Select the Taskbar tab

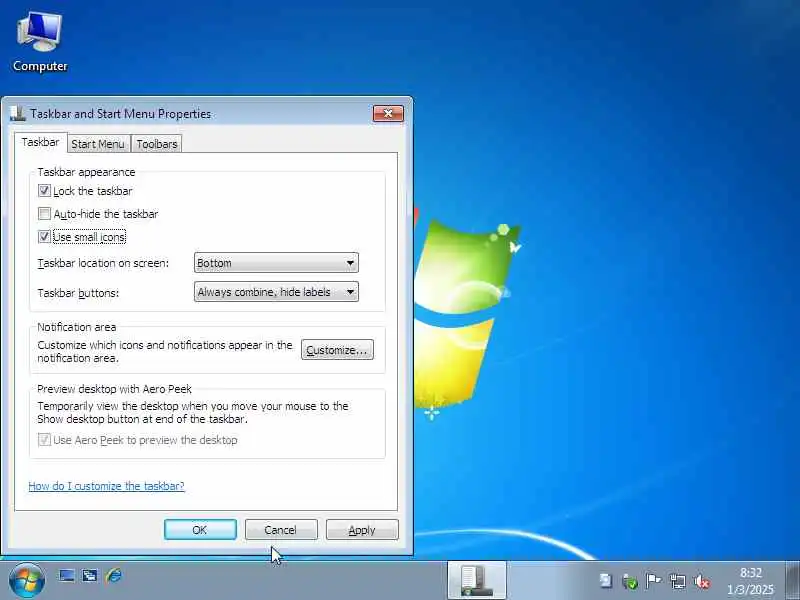click(40, 142)
